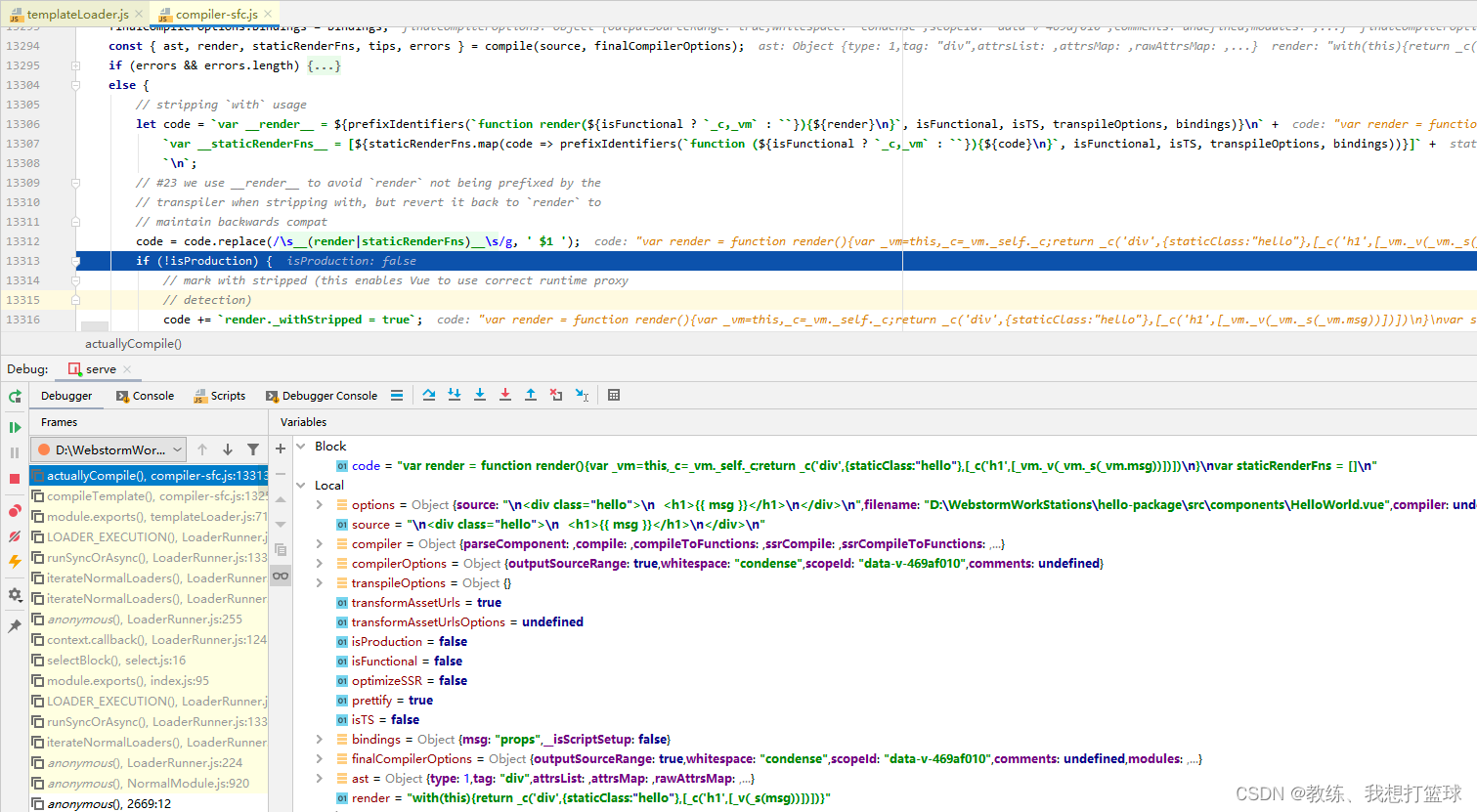Stop the debug session with red square
Image resolution: width=1477 pixels, height=812 pixels.
(15, 479)
